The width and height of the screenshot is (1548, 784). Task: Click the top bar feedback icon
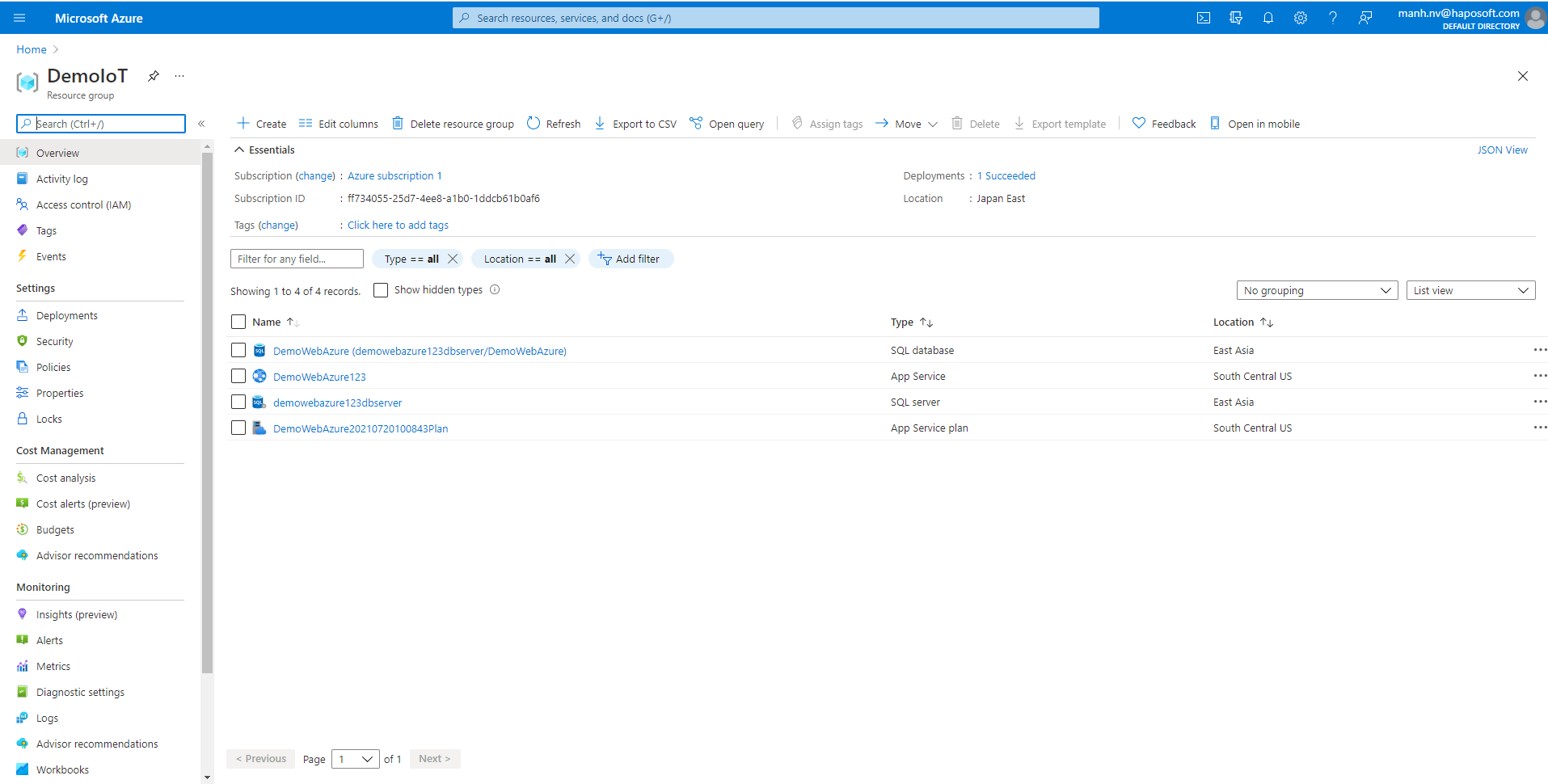(x=1365, y=18)
